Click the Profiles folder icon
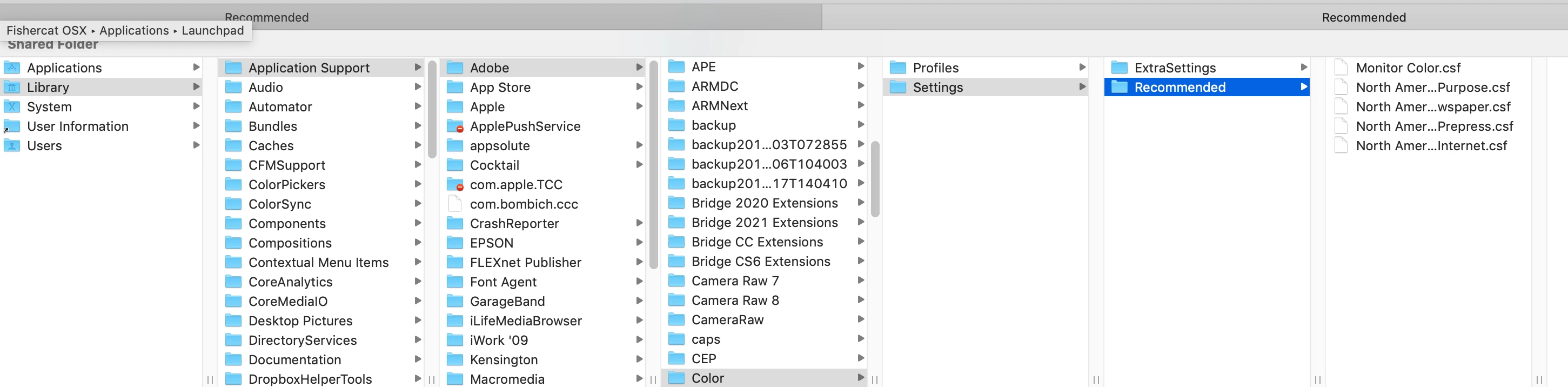This screenshot has height=387, width=1568. (x=898, y=68)
